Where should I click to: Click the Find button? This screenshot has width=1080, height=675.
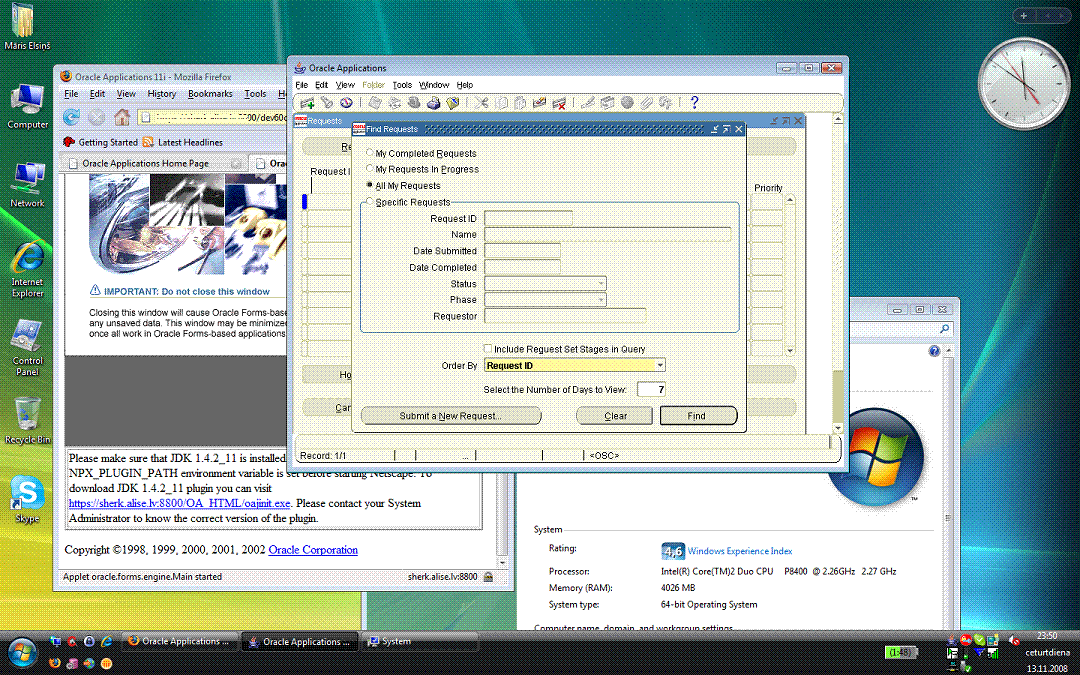point(697,416)
